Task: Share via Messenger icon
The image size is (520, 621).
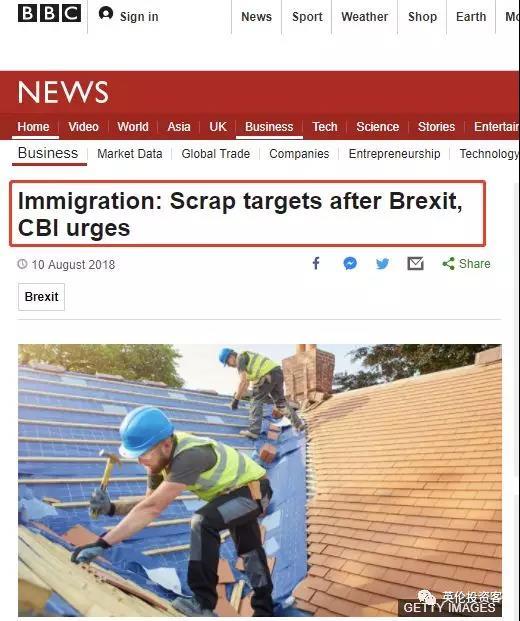Action: [x=350, y=263]
